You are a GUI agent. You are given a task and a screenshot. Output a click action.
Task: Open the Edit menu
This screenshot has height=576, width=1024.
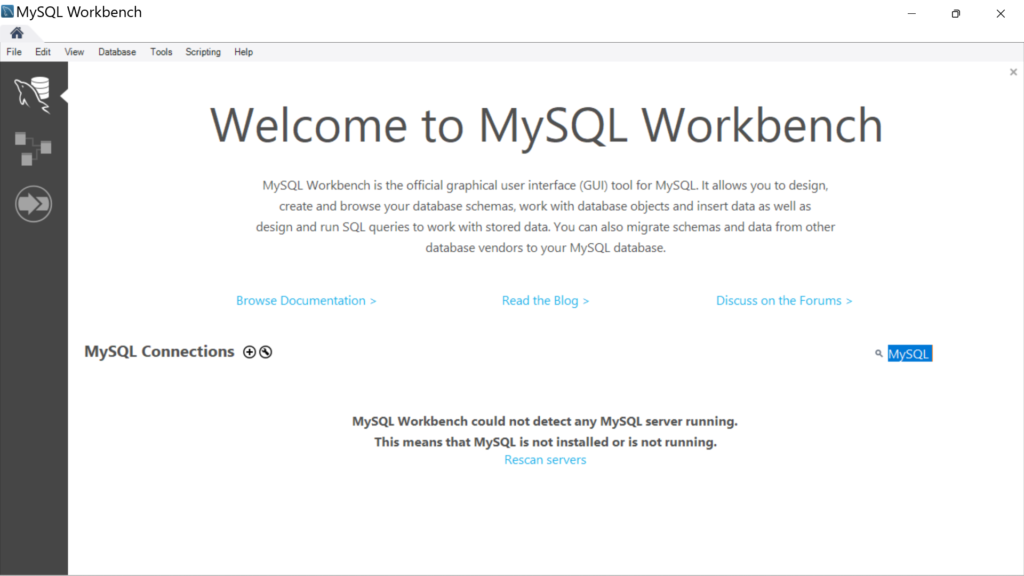click(x=42, y=52)
